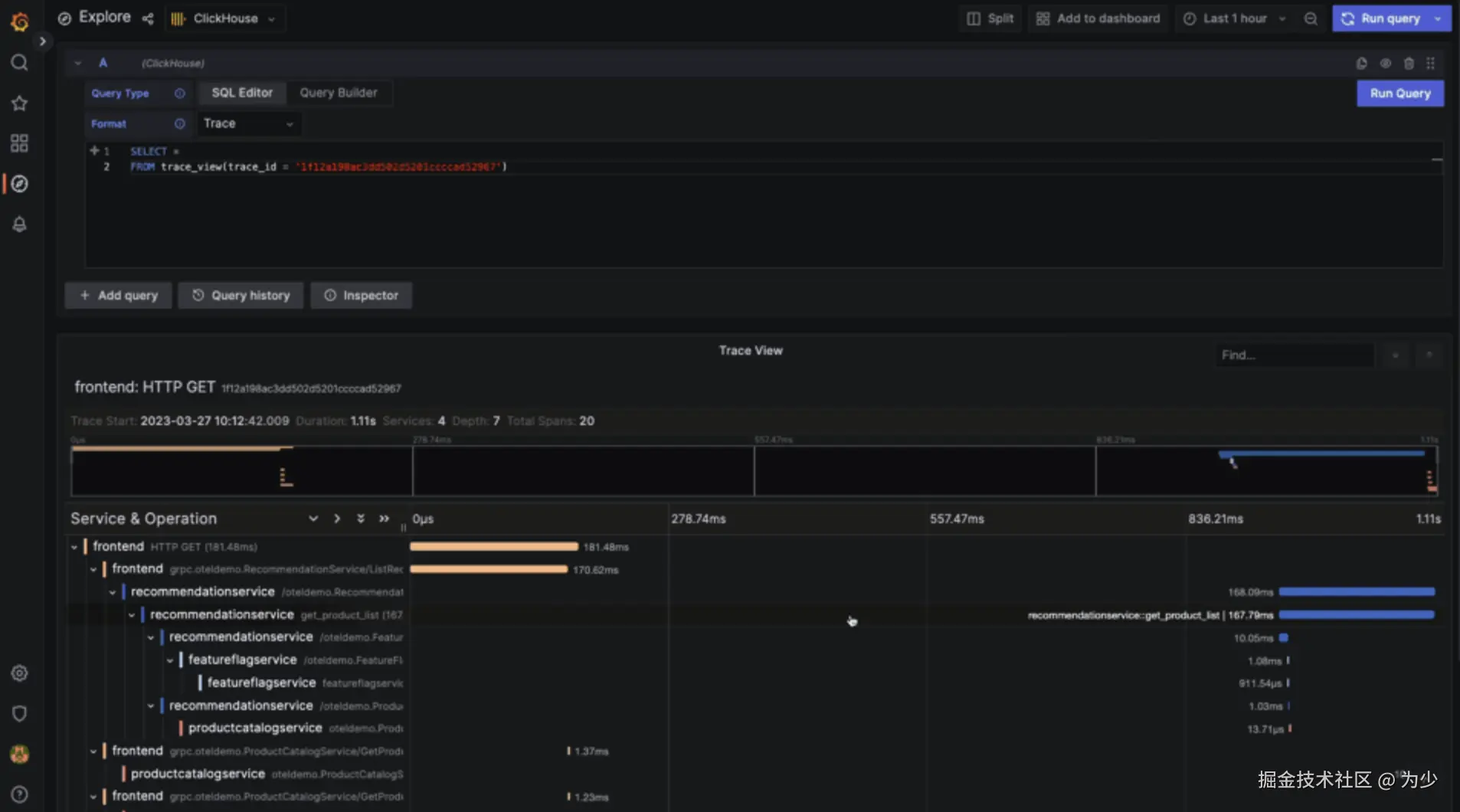This screenshot has width=1460, height=812.
Task: Open Server admin shield icon
Action: (20, 714)
